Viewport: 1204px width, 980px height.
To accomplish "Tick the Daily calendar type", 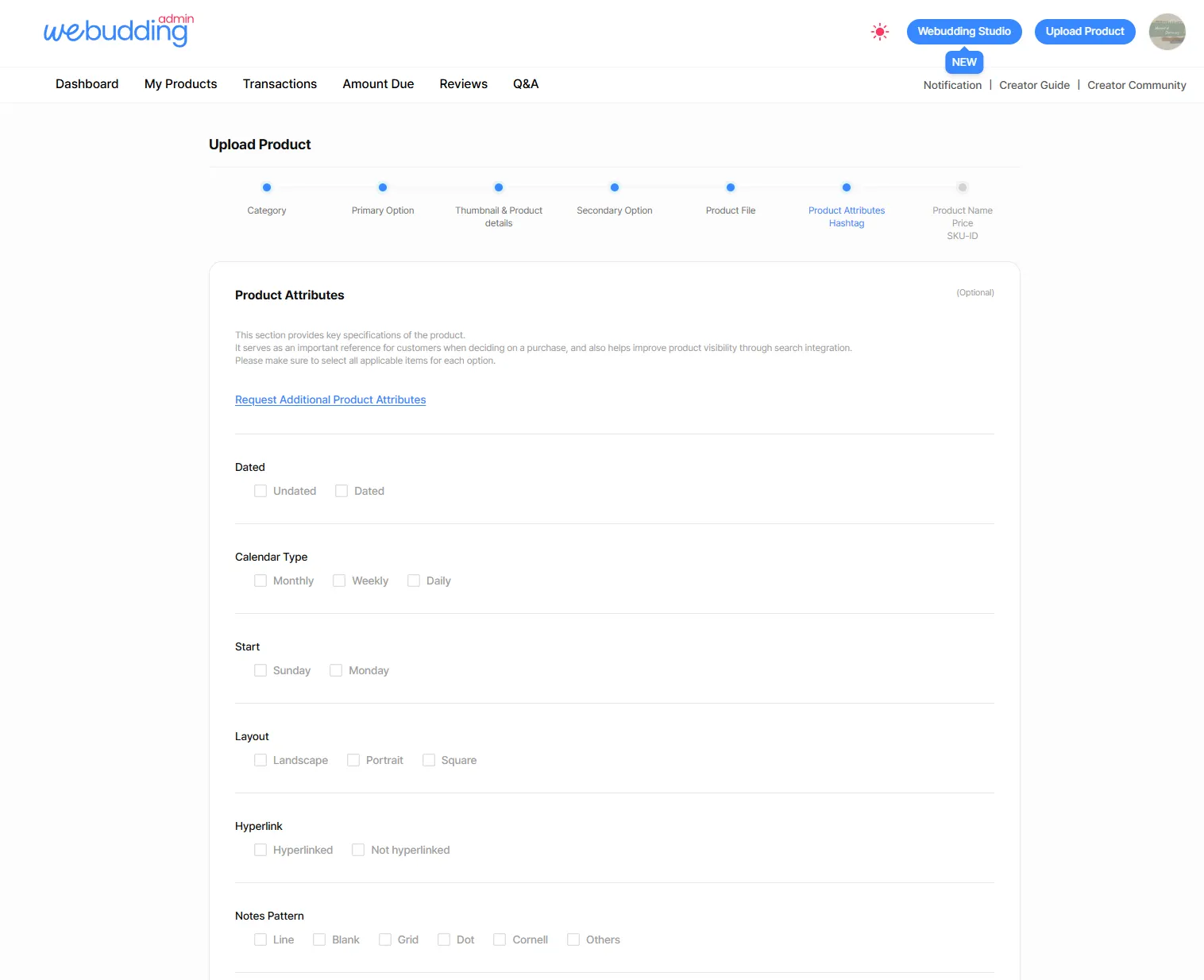I will (x=414, y=581).
